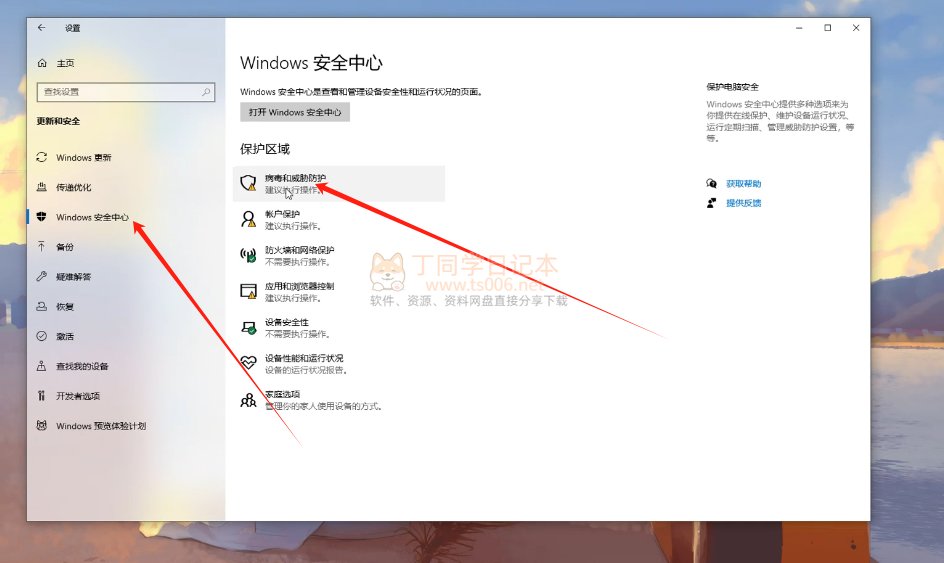Click the 病毒和威胁防护 shield warning icon
The height and width of the screenshot is (563, 944).
click(248, 183)
